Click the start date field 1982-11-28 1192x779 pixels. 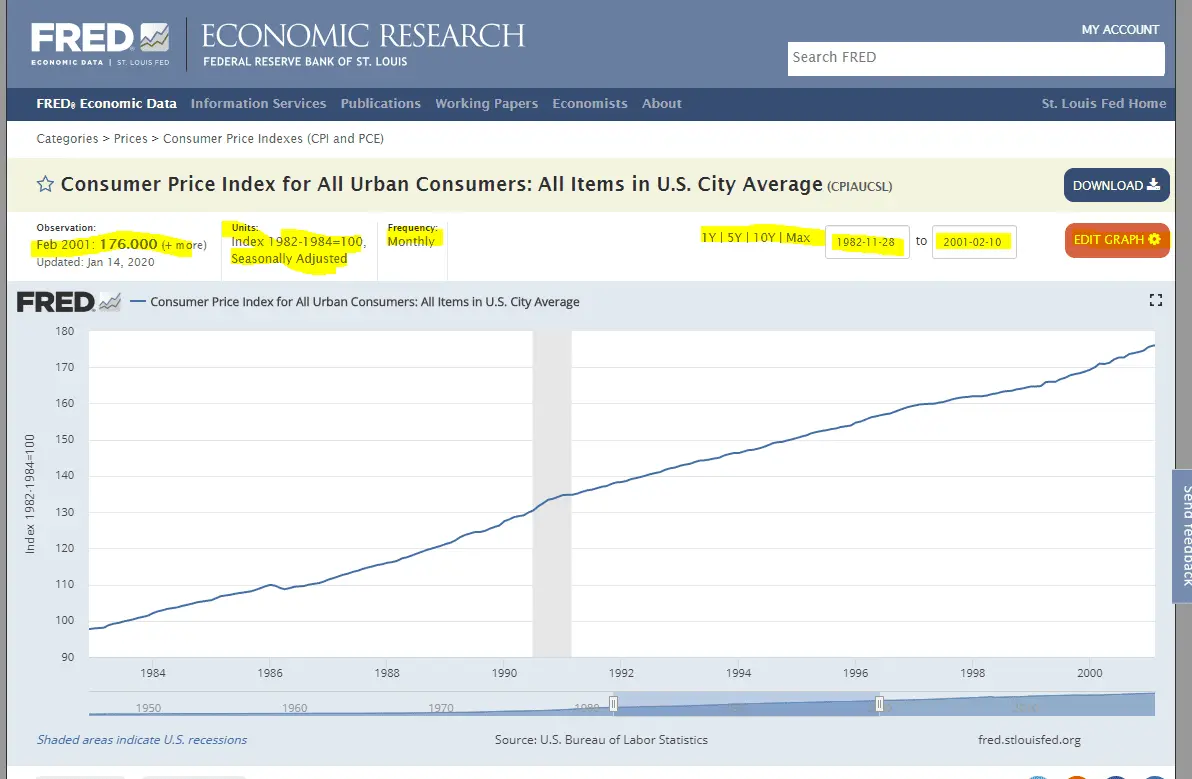[x=866, y=242]
